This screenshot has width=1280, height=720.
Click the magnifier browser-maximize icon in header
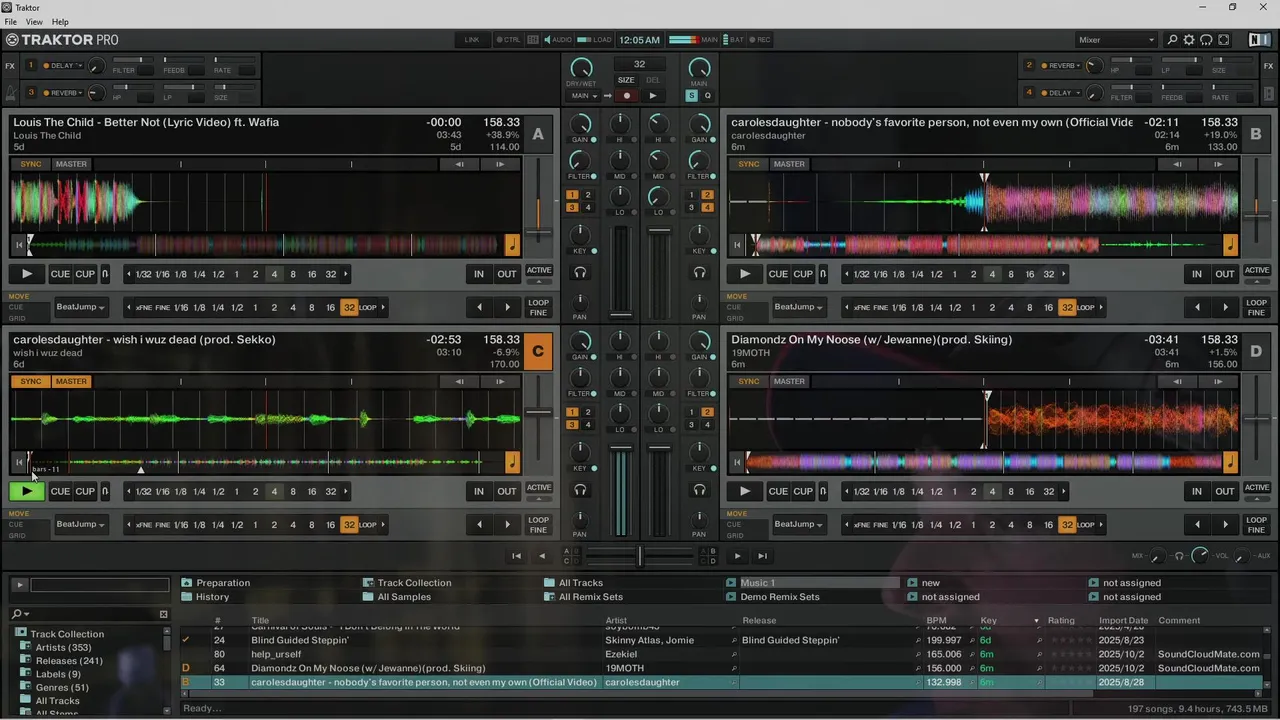pos(1172,40)
